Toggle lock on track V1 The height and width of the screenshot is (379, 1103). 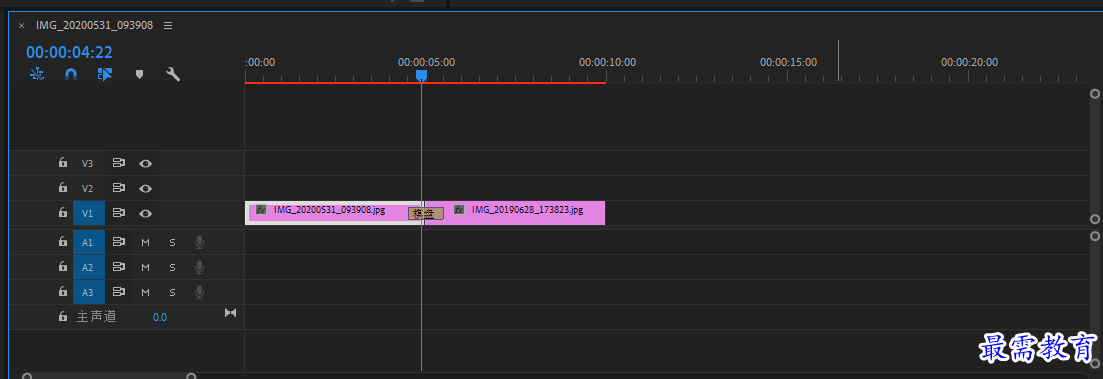pos(63,212)
